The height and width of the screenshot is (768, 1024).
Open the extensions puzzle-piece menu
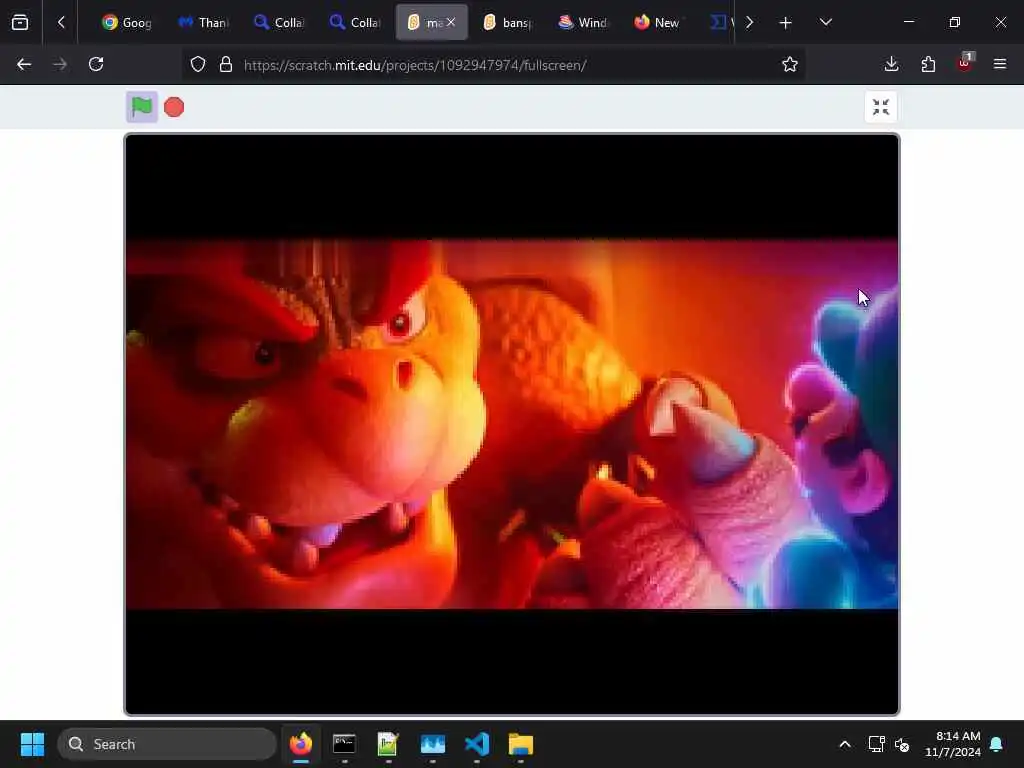[928, 65]
